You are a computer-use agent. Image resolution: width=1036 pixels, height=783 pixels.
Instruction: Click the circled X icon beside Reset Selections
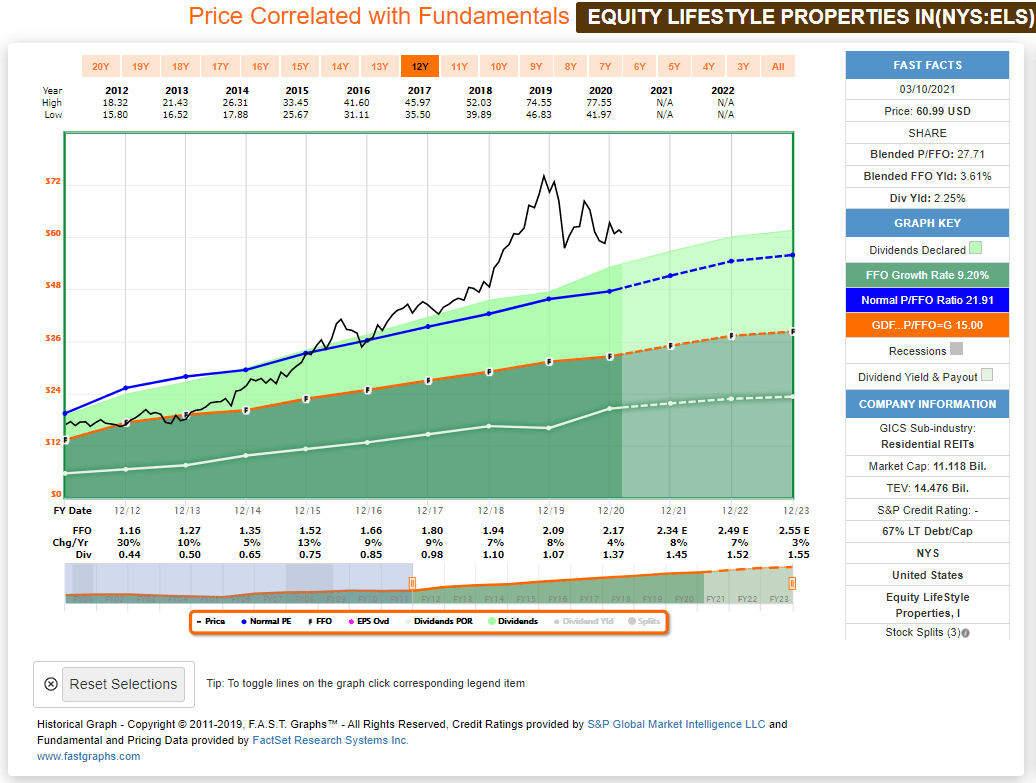50,684
